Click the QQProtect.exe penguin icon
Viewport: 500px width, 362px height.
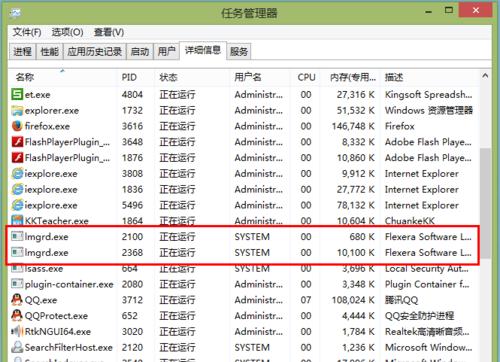pyautogui.click(x=17, y=316)
